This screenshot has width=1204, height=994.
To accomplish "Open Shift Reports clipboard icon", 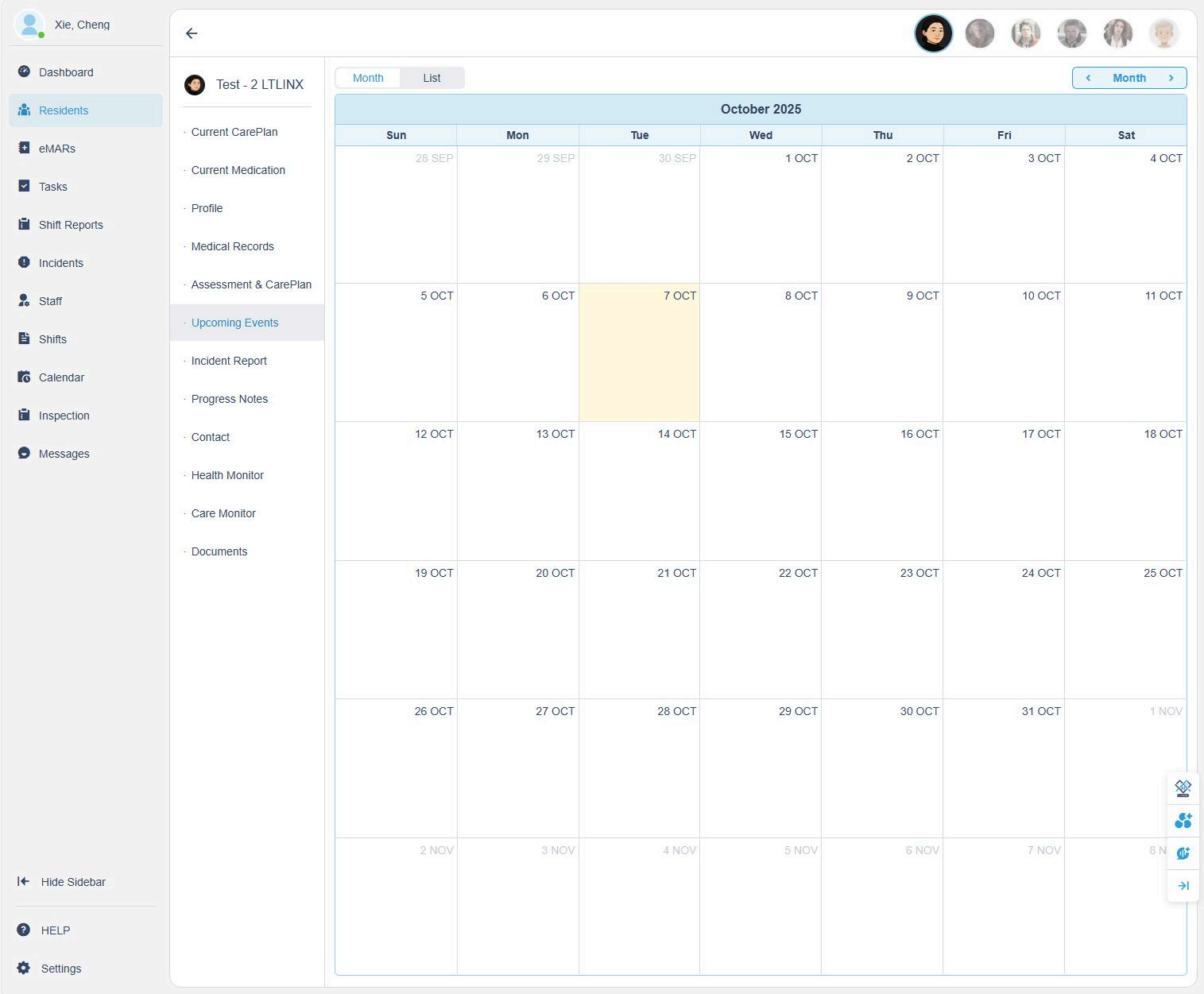I will pos(24,224).
